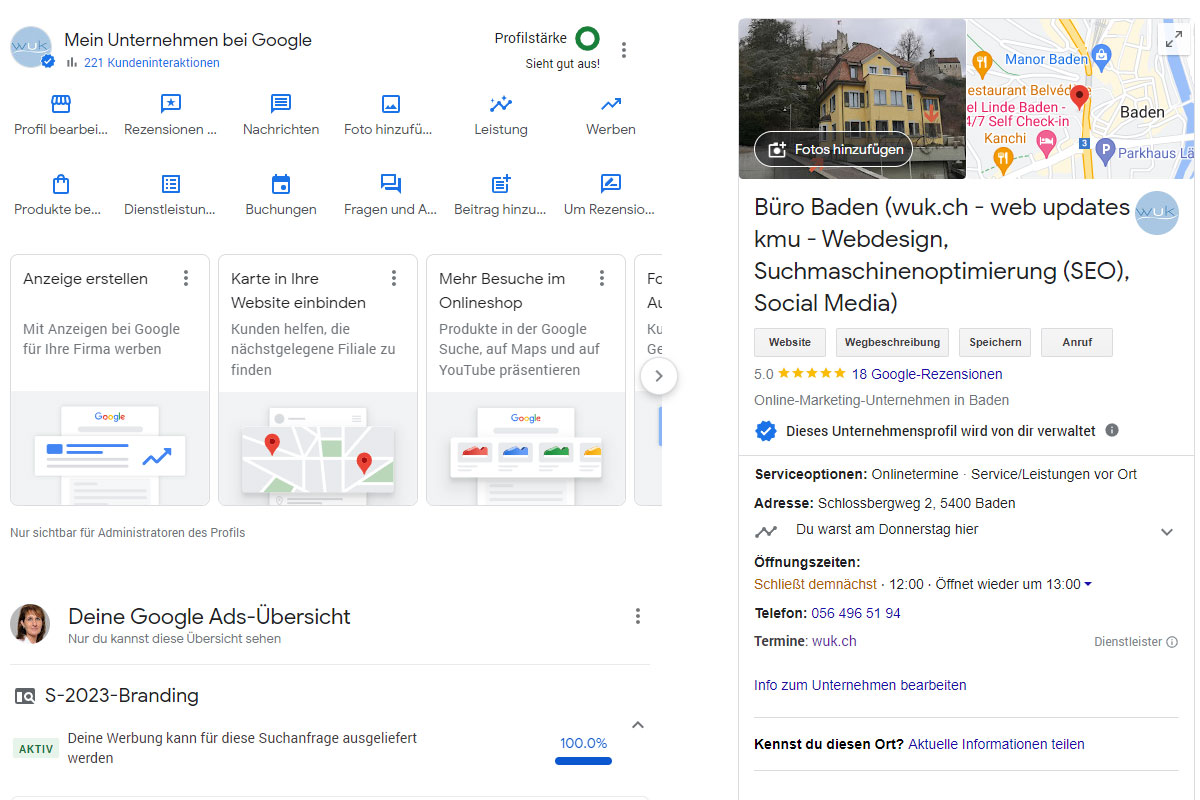Select the Fragen und Antworten icon
This screenshot has width=1200, height=800.
pos(391,185)
